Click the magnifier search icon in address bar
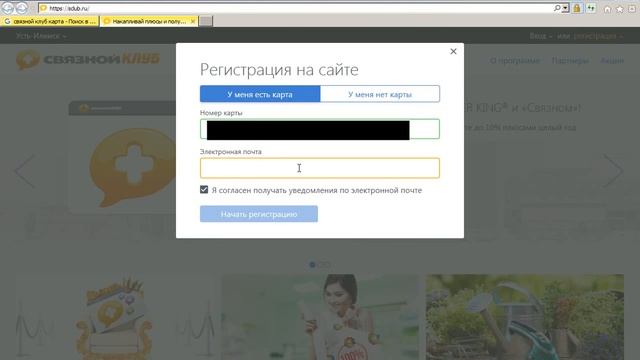 [x=557, y=8]
